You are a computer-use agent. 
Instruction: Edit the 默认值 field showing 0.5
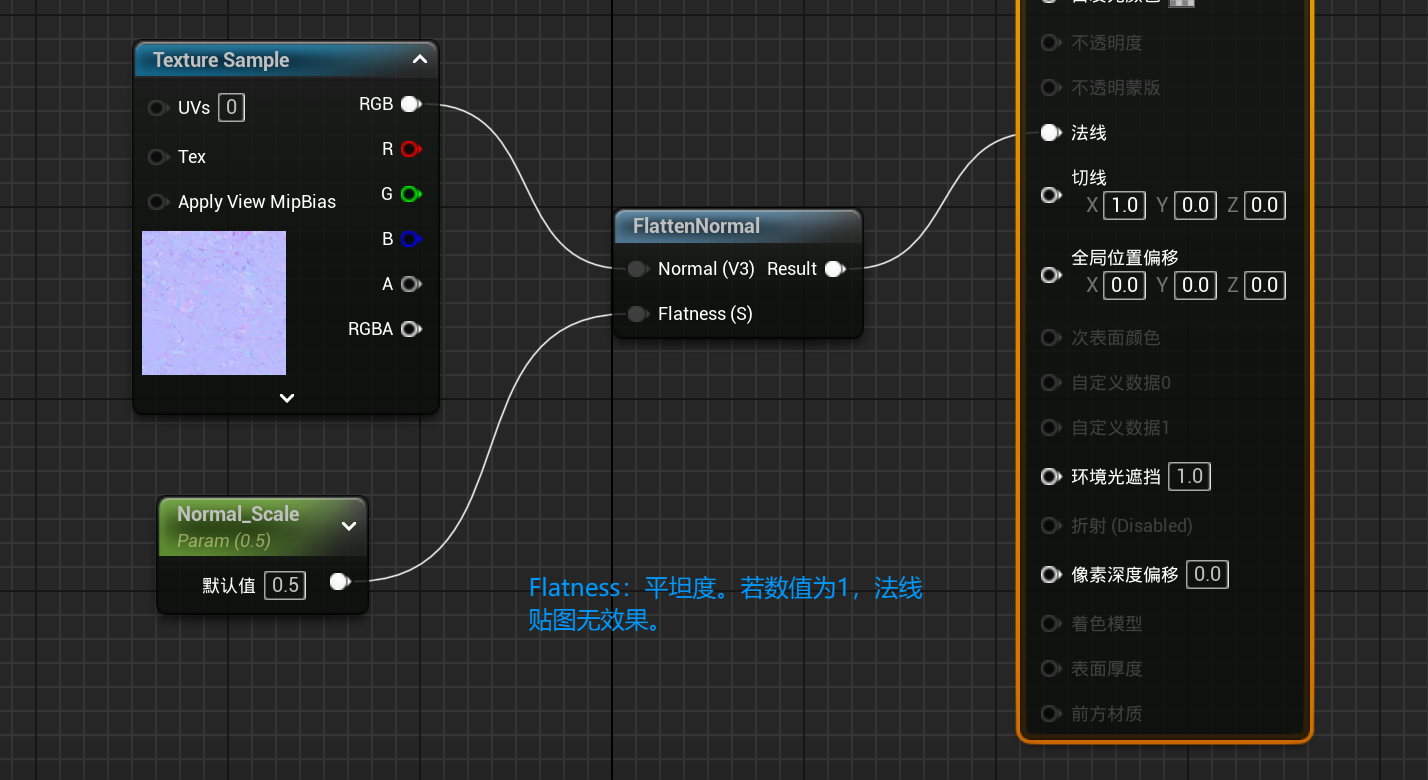[285, 585]
